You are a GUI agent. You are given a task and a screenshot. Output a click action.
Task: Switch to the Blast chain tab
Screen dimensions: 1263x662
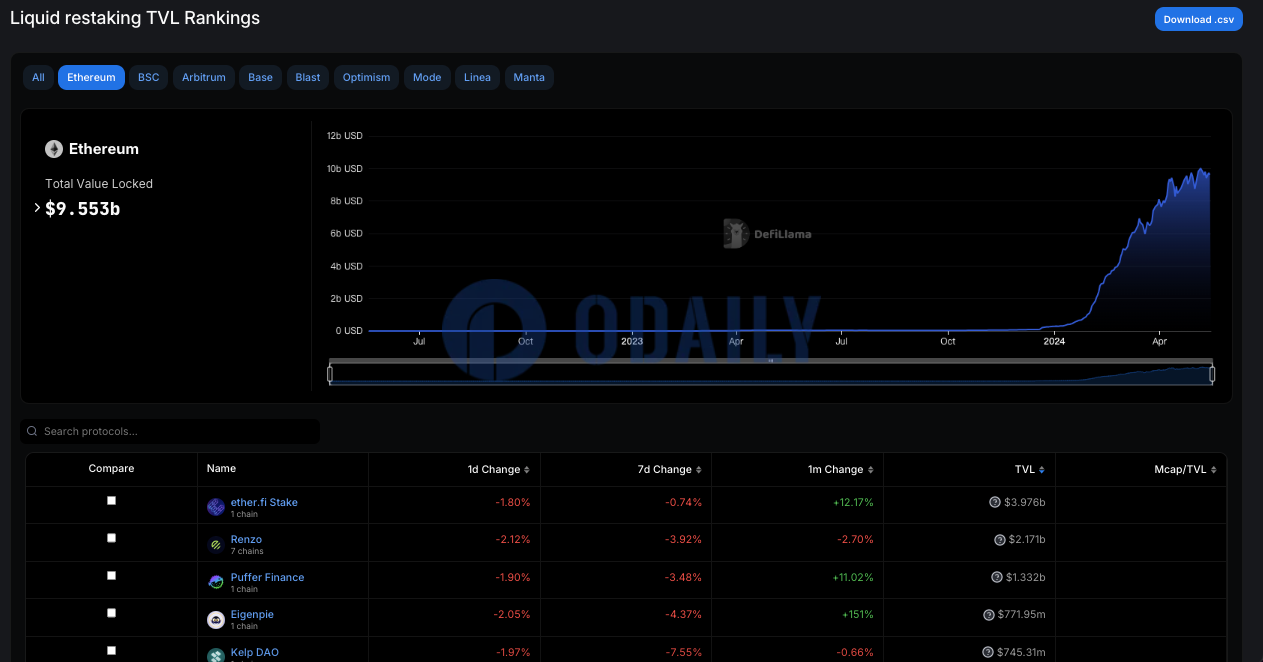click(x=308, y=77)
